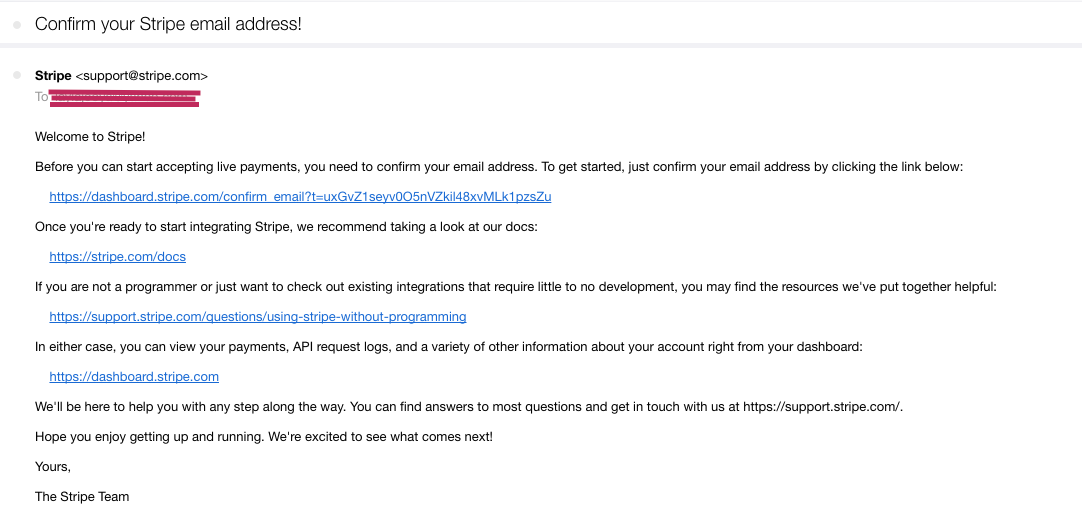This screenshot has height=519, width=1082.
Task: Click the 'Welcome to Stripe!' line
Action: click(90, 137)
